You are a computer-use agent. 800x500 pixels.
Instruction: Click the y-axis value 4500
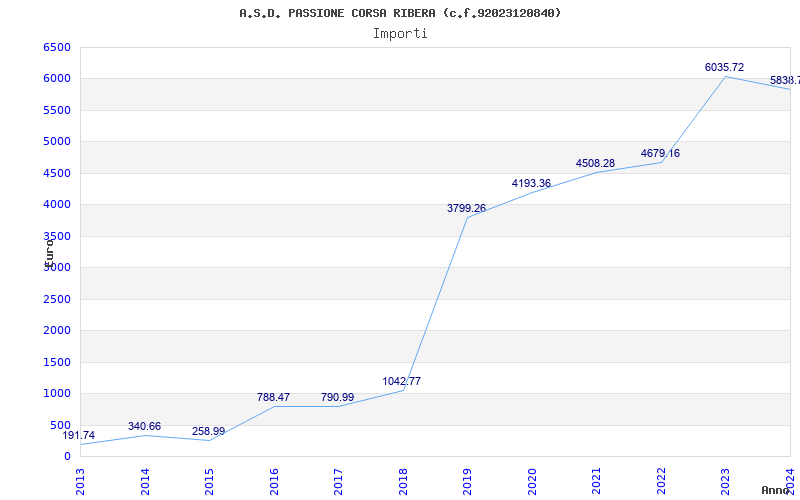[x=57, y=173]
